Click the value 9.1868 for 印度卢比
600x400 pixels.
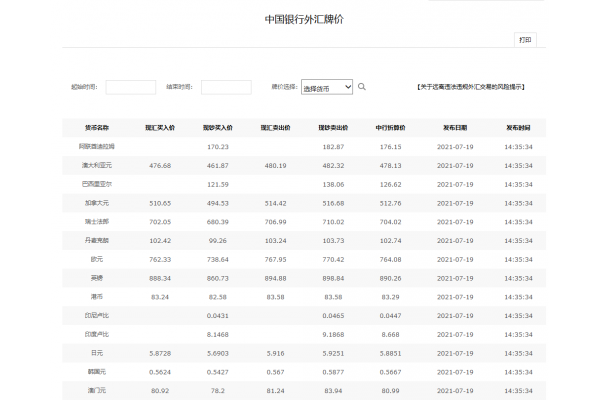click(x=333, y=334)
